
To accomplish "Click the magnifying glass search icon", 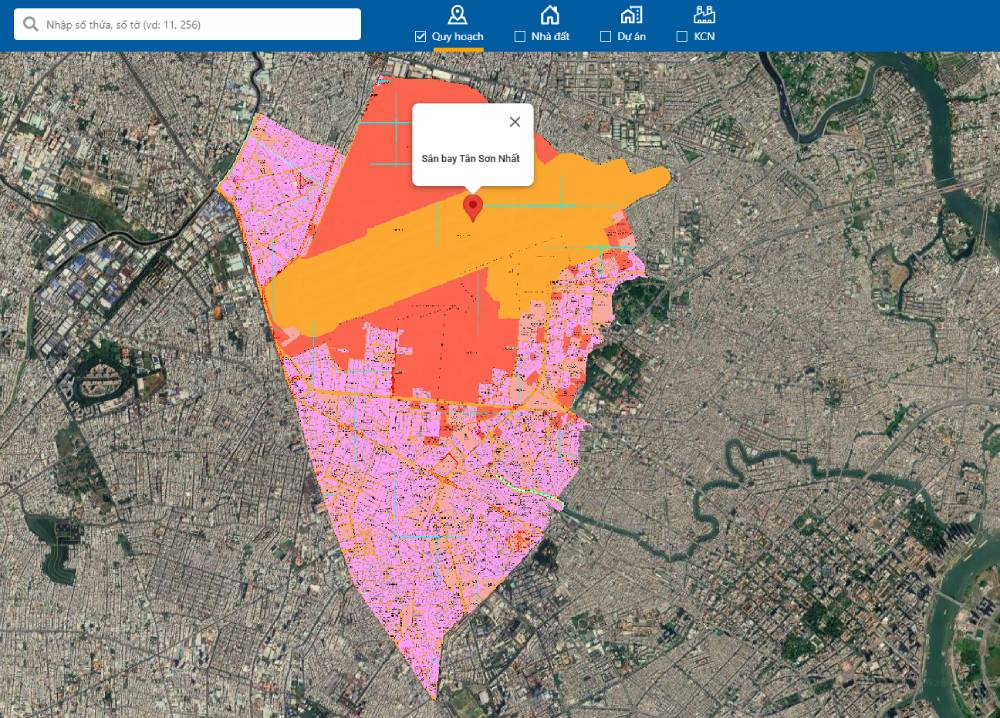I will 31,24.
